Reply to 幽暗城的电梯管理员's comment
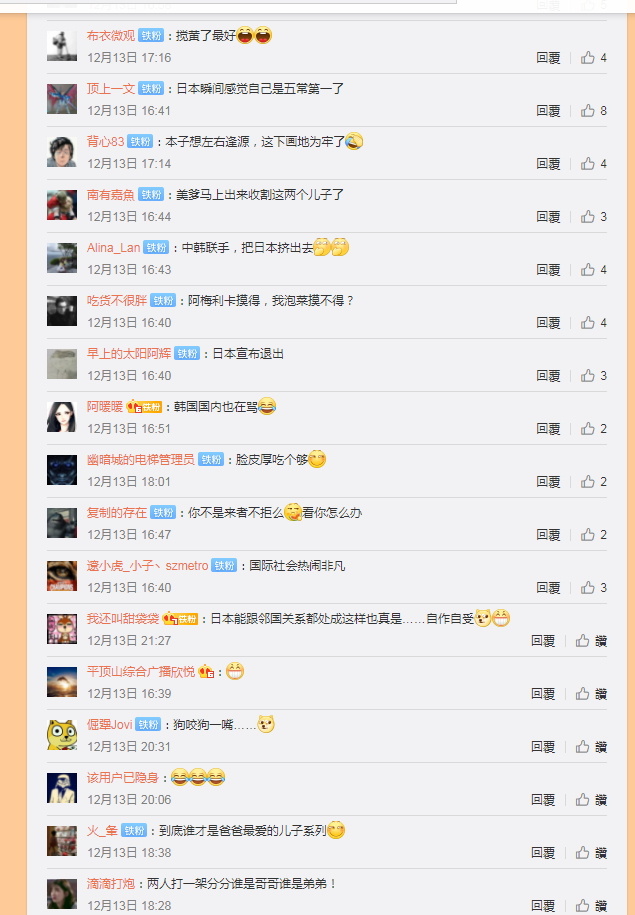 pyautogui.click(x=548, y=482)
